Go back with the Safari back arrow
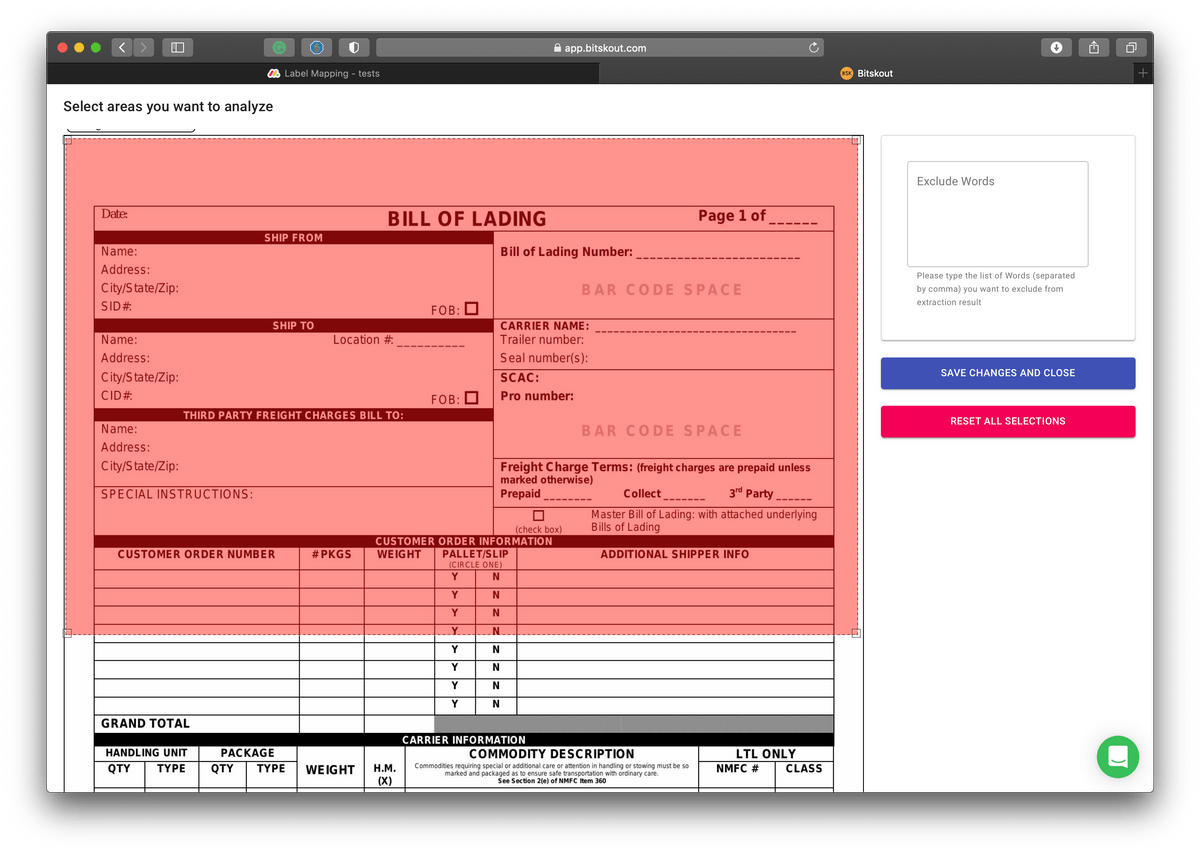This screenshot has height=854, width=1200. tap(122, 47)
